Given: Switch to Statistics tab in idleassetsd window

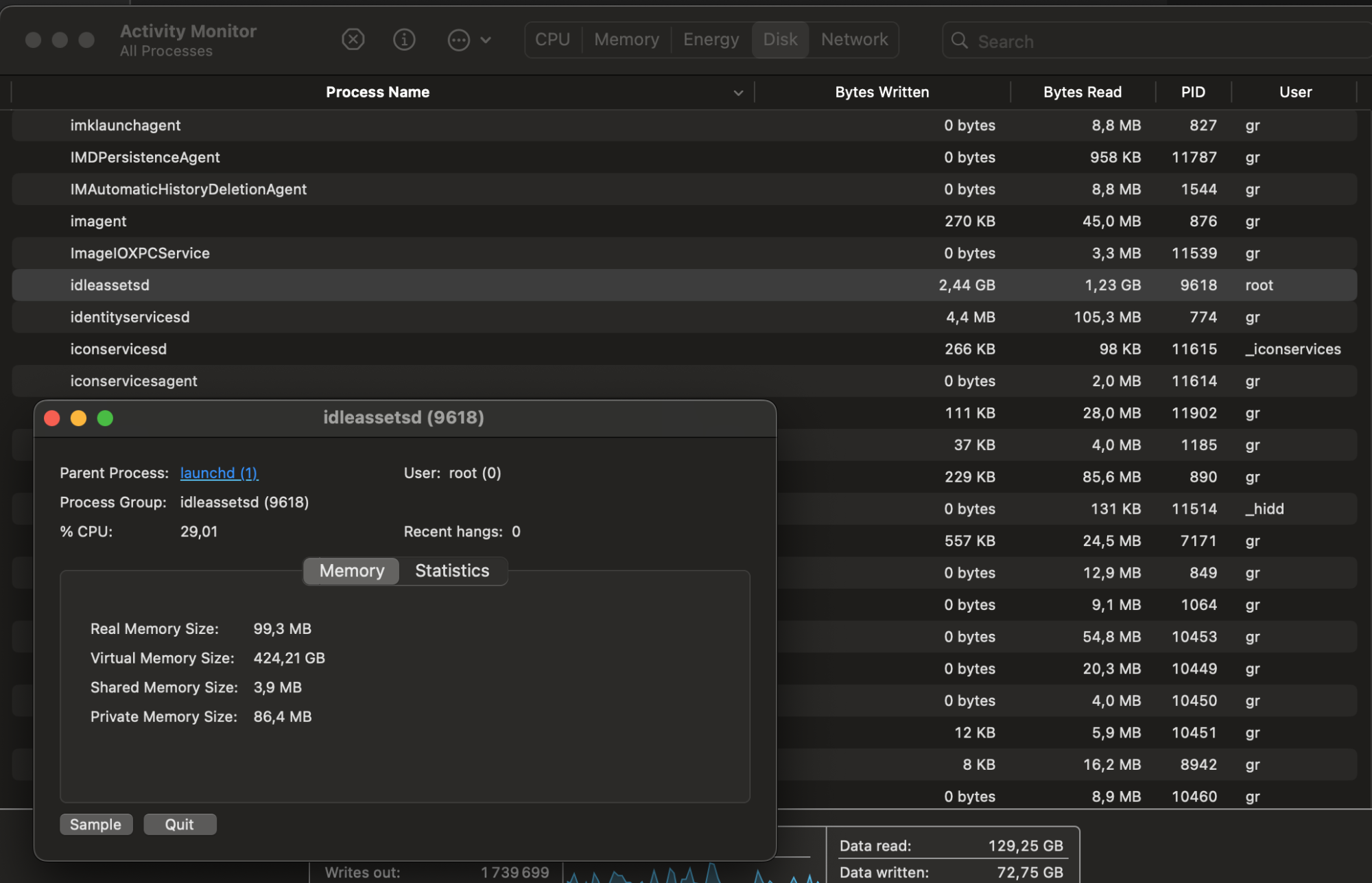Looking at the screenshot, I should coord(452,571).
